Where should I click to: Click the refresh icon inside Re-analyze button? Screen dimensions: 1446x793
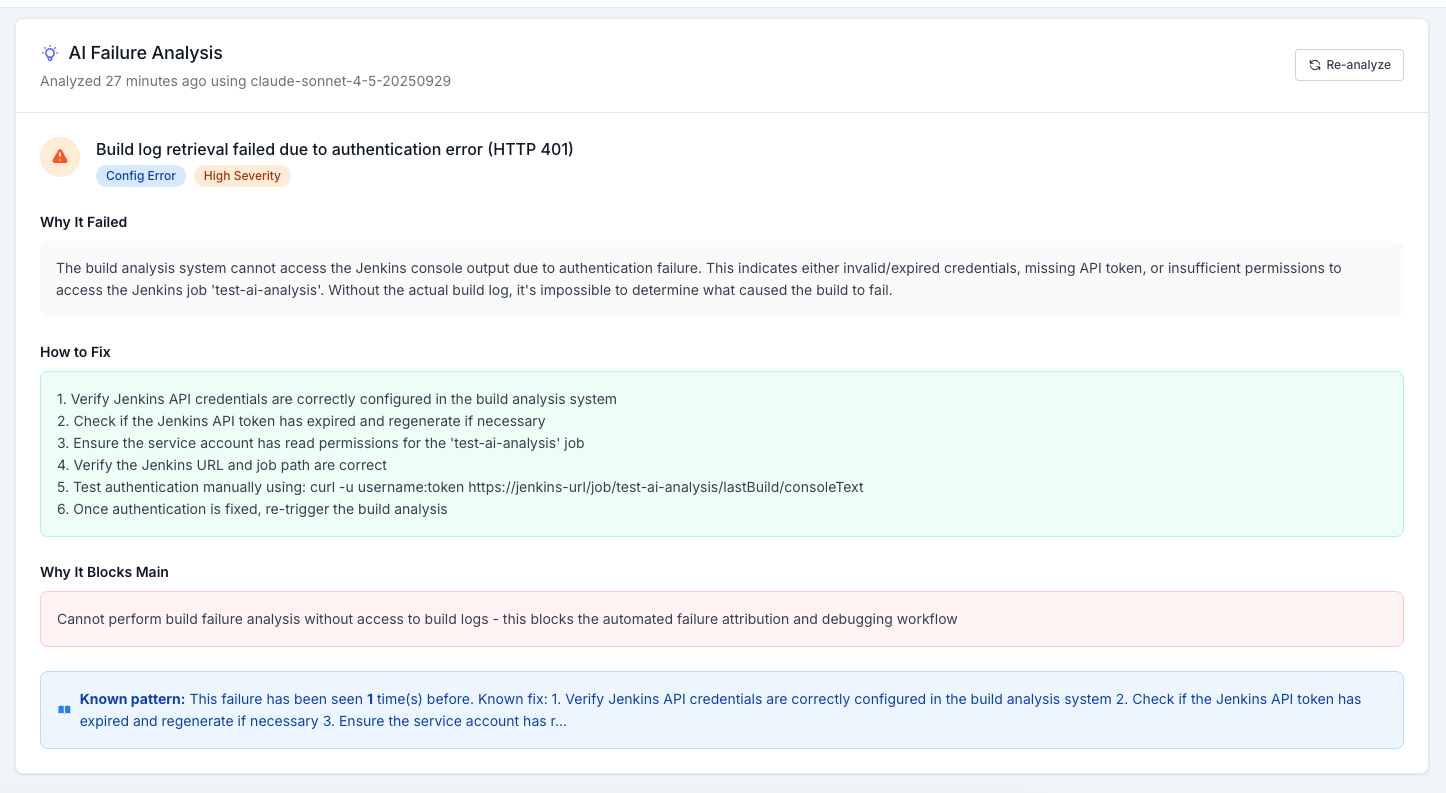[1314, 65]
